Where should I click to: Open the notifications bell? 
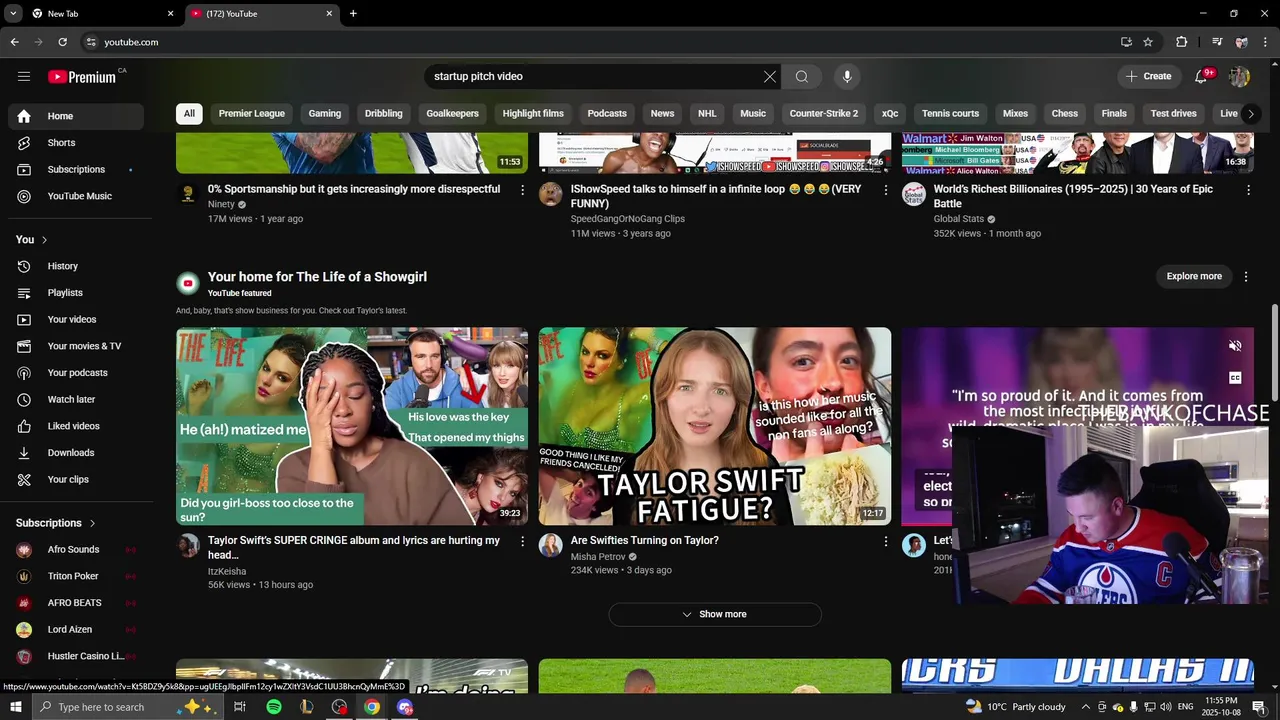pos(1202,76)
